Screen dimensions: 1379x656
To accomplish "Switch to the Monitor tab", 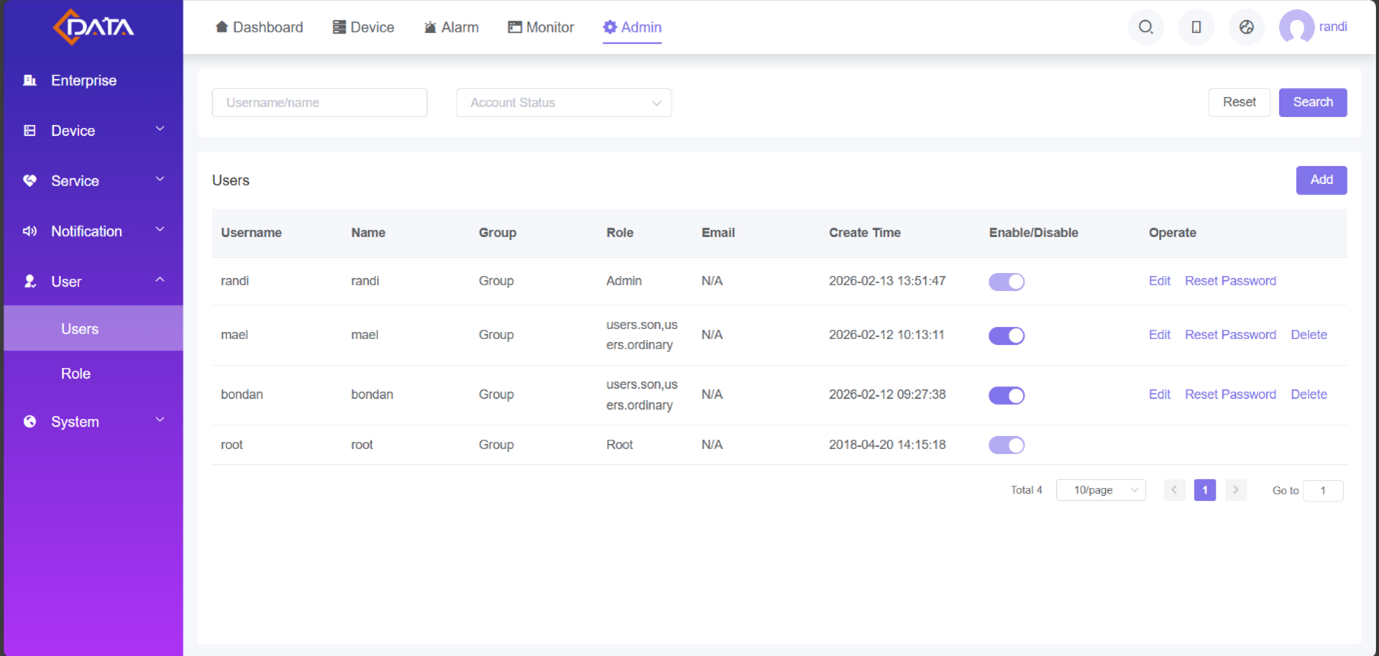I will pos(540,28).
